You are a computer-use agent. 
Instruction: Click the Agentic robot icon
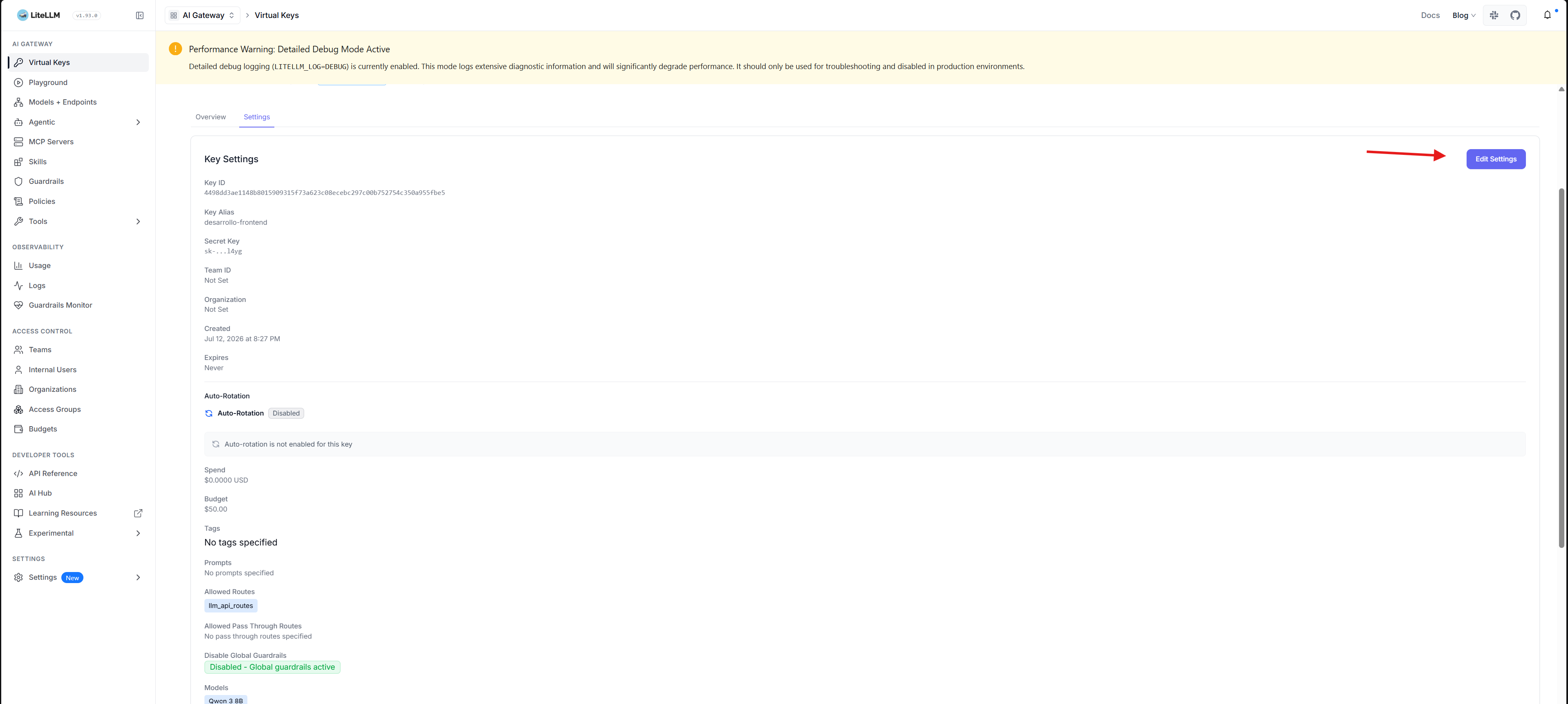click(x=18, y=122)
